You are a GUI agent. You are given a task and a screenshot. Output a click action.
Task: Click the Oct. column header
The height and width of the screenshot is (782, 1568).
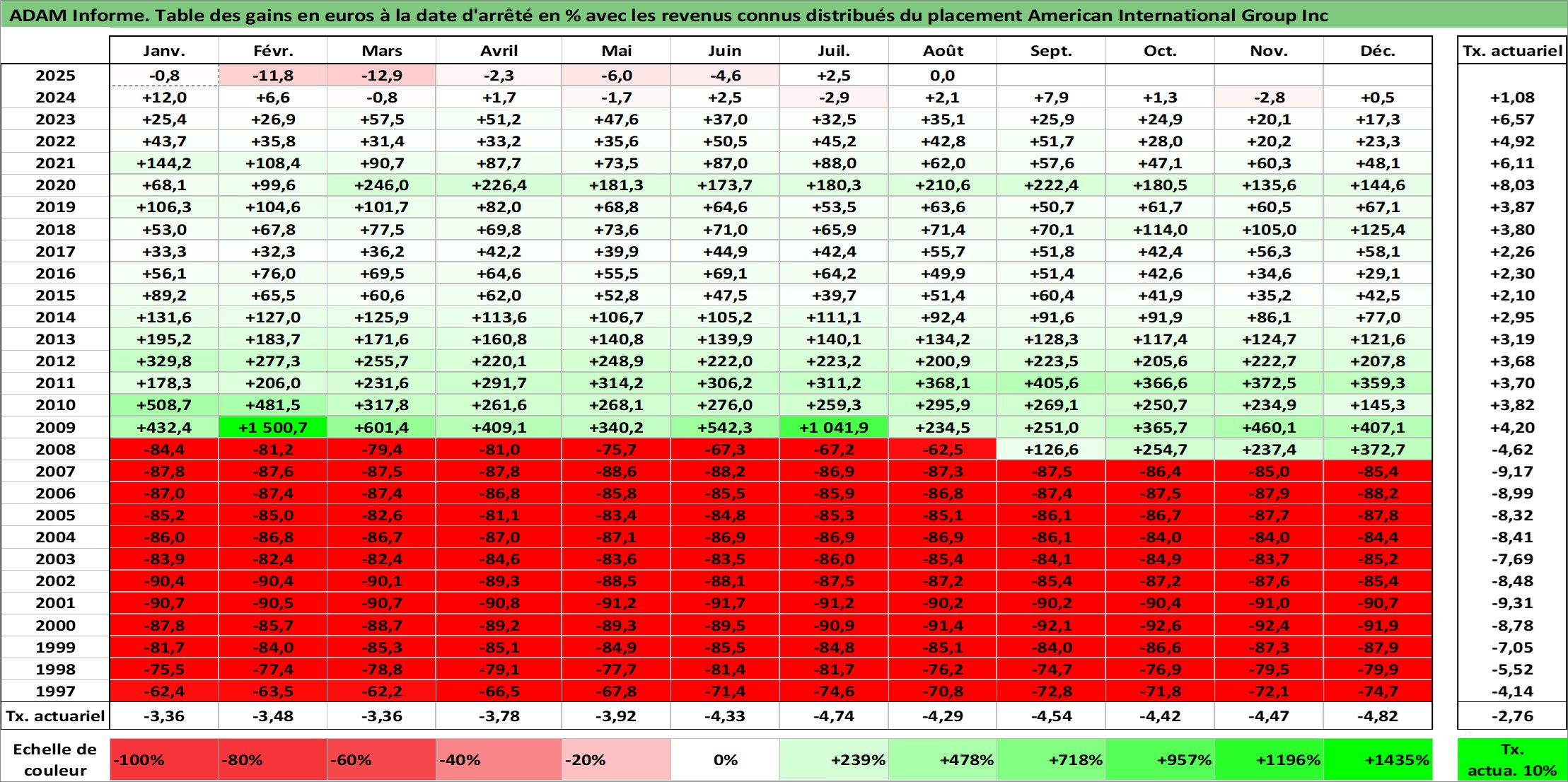1161,50
